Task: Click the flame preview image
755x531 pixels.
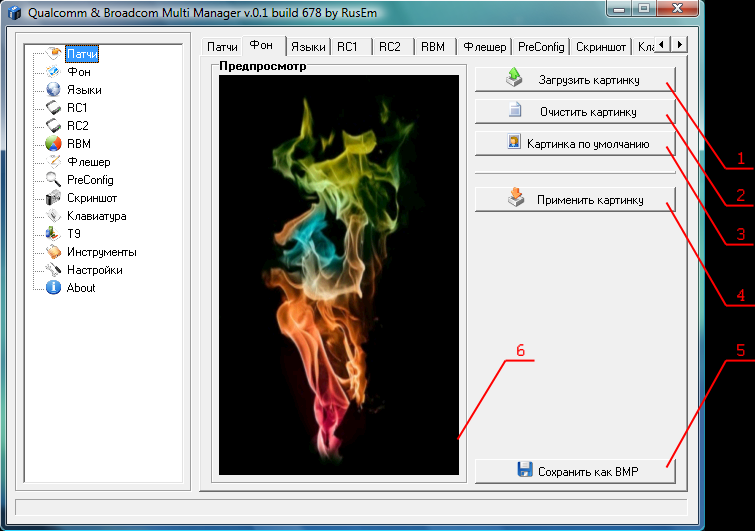Action: coord(339,274)
